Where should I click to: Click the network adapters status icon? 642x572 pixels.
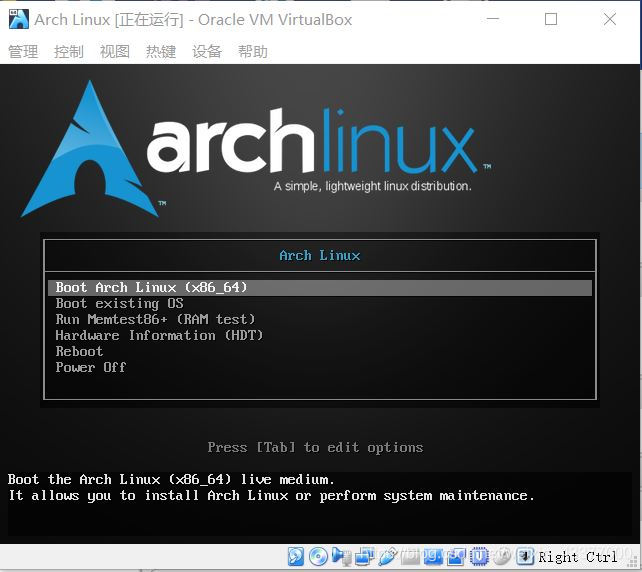pyautogui.click(x=364, y=556)
